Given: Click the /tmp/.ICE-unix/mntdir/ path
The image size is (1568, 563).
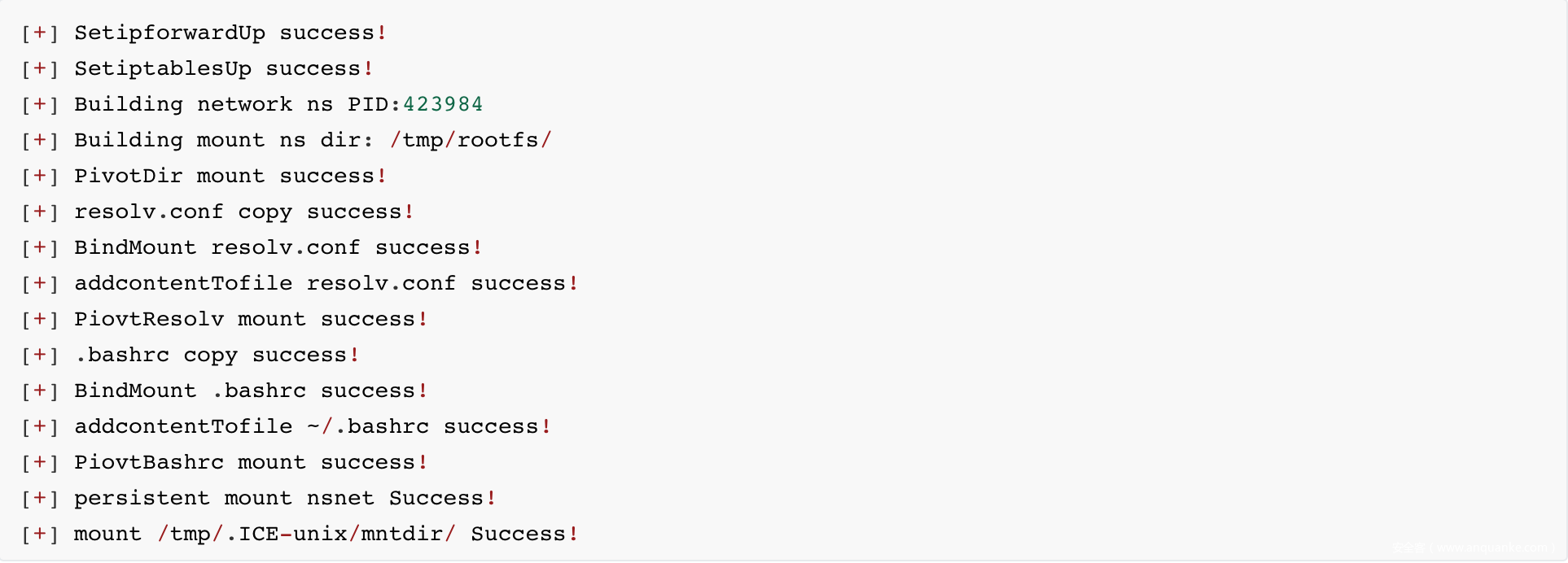Looking at the screenshot, I should pos(306,535).
